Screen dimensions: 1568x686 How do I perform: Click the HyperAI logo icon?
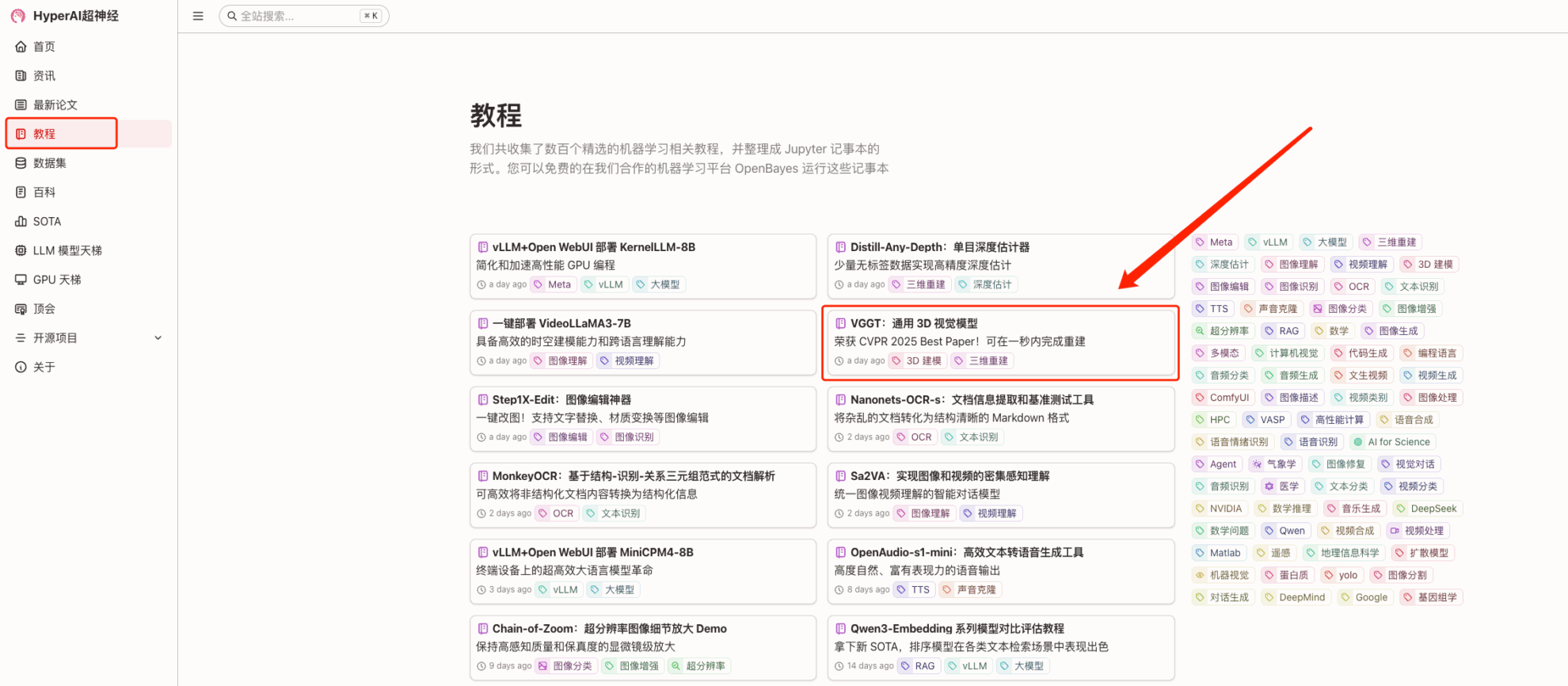17,16
